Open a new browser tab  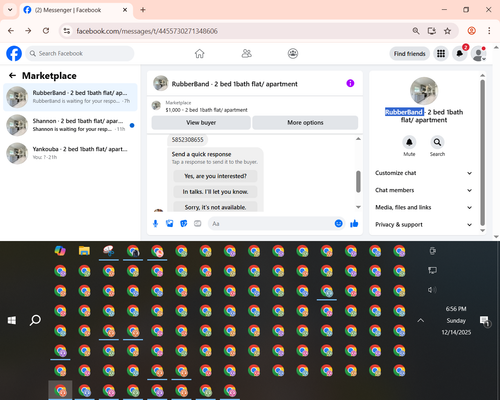[143, 10]
